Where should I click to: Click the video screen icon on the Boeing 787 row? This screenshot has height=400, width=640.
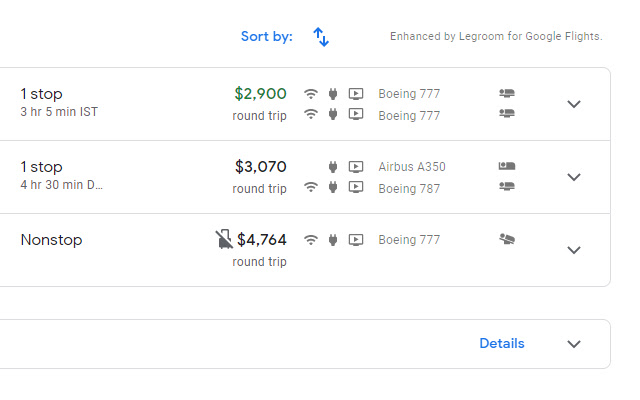pyautogui.click(x=356, y=187)
